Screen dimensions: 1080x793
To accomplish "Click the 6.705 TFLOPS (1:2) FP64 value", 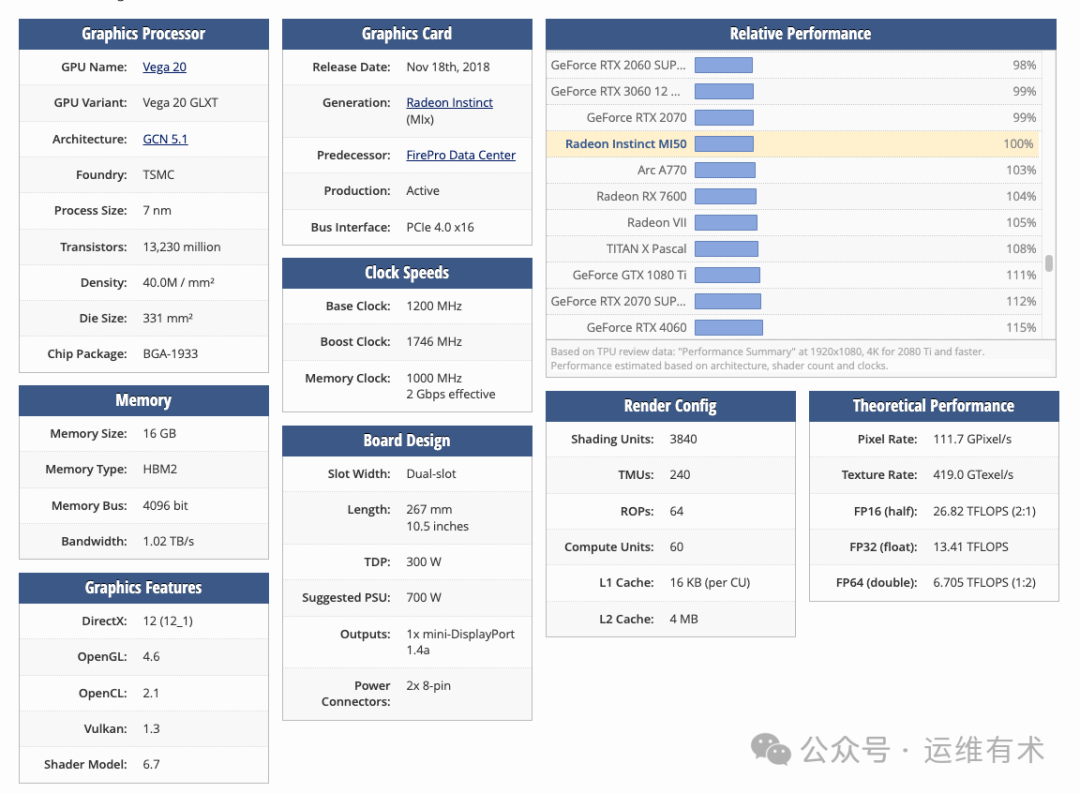I will pyautogui.click(x=984, y=582).
